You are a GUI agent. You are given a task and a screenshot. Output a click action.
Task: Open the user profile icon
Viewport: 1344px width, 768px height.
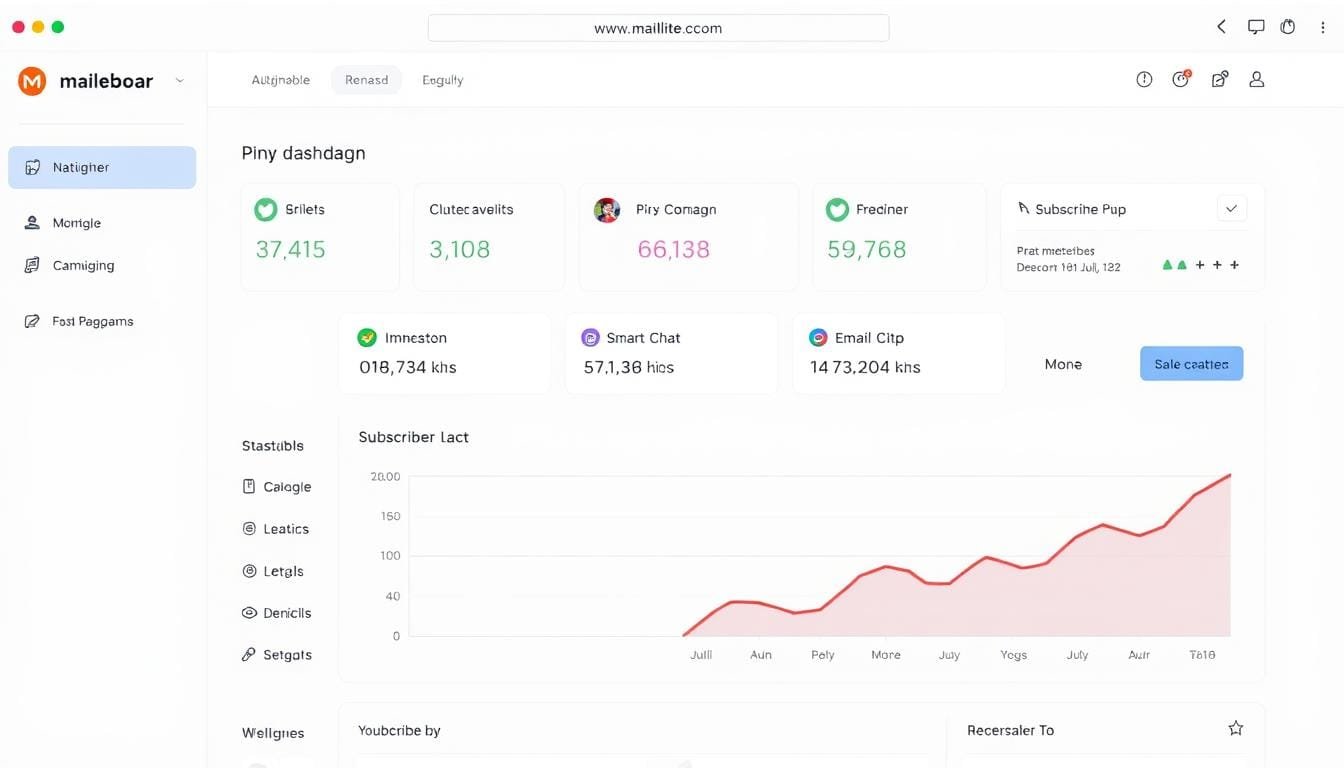(1257, 79)
